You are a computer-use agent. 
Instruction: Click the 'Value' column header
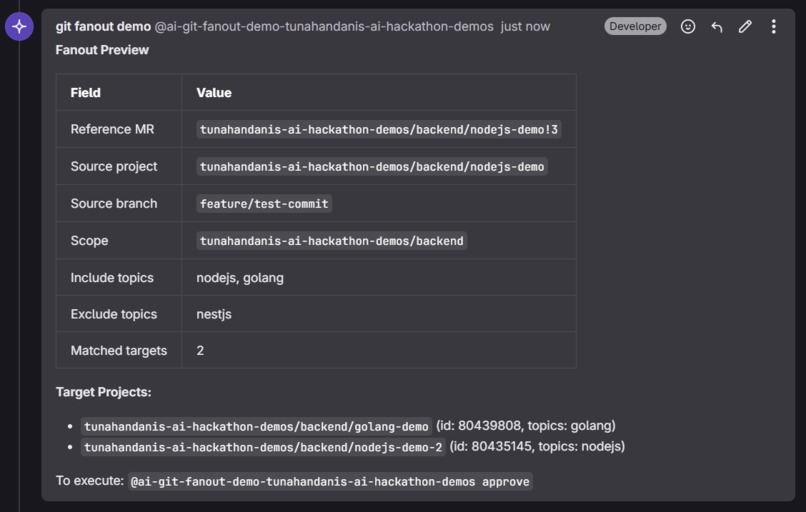pyautogui.click(x=379, y=93)
